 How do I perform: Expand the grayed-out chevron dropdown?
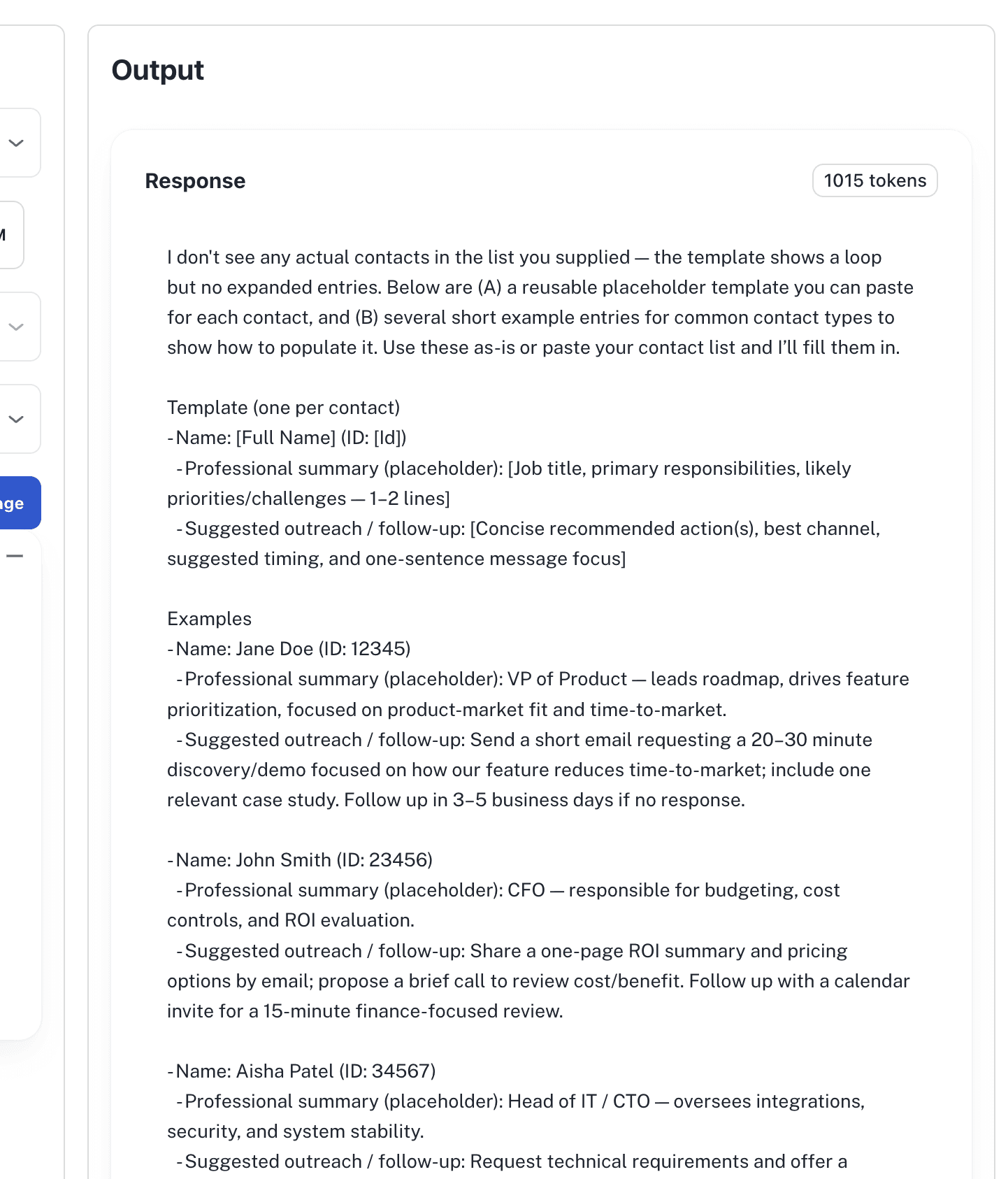[x=16, y=327]
